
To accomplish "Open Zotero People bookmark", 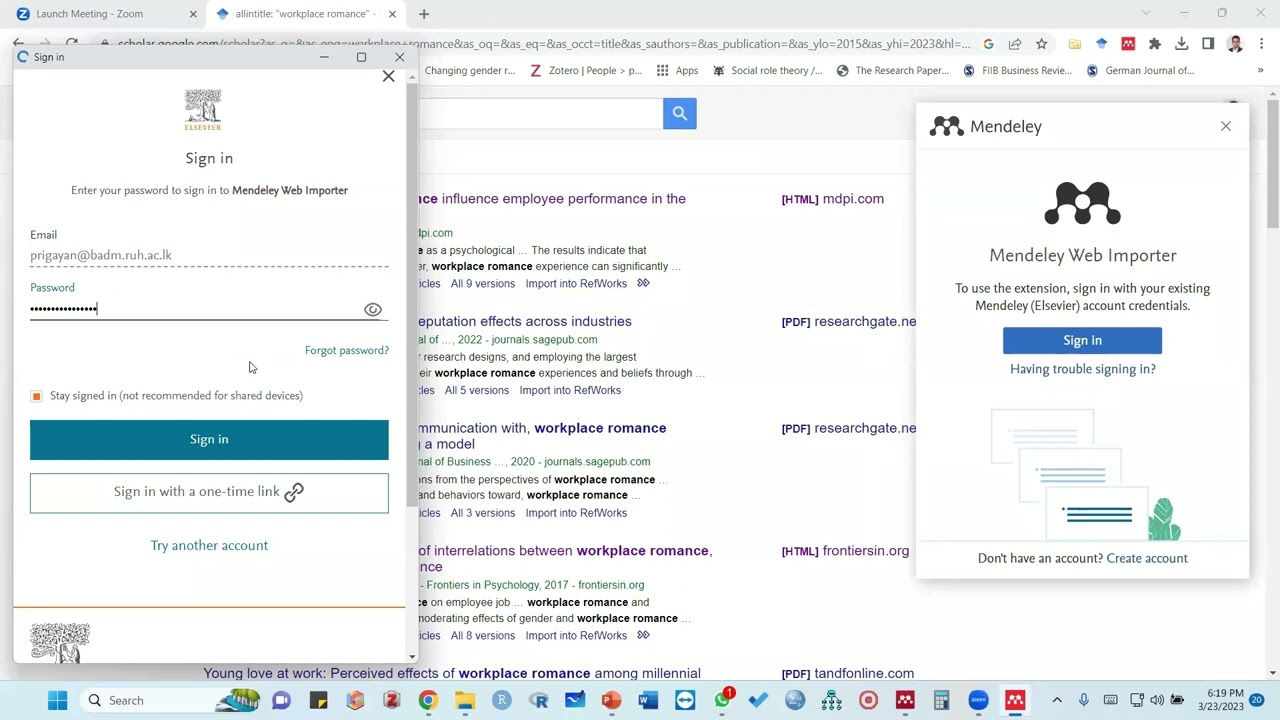I will click(586, 71).
